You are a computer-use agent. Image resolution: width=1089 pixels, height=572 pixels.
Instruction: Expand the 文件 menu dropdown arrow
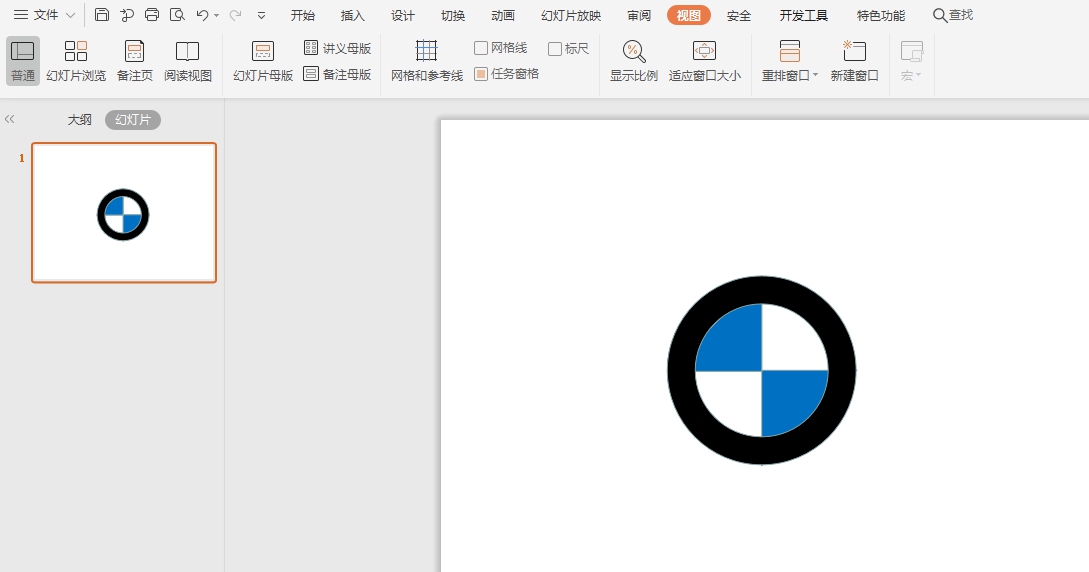click(x=70, y=15)
